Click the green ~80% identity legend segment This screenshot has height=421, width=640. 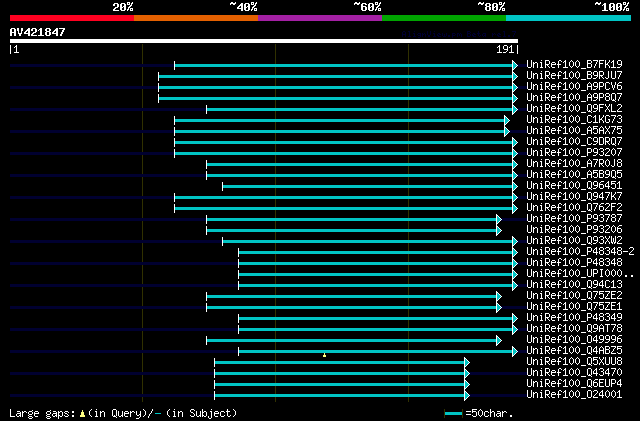pos(444,18)
